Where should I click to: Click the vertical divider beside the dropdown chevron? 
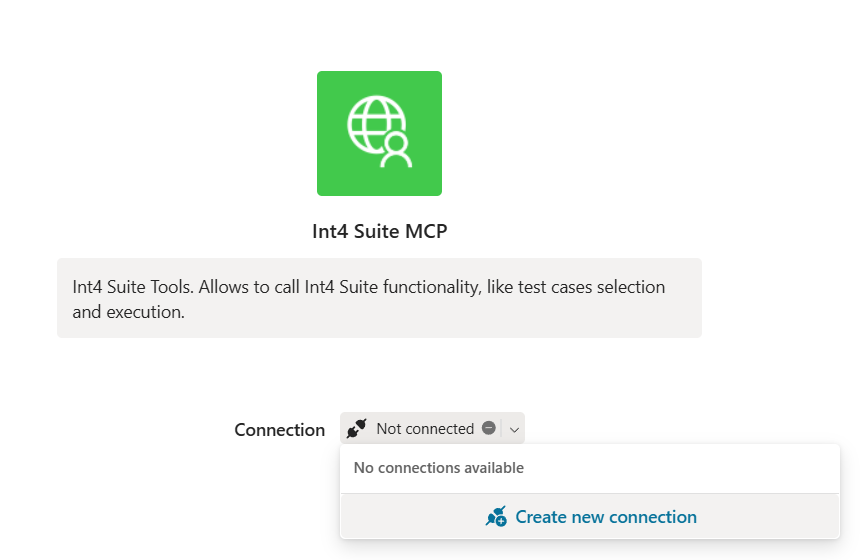coord(501,428)
